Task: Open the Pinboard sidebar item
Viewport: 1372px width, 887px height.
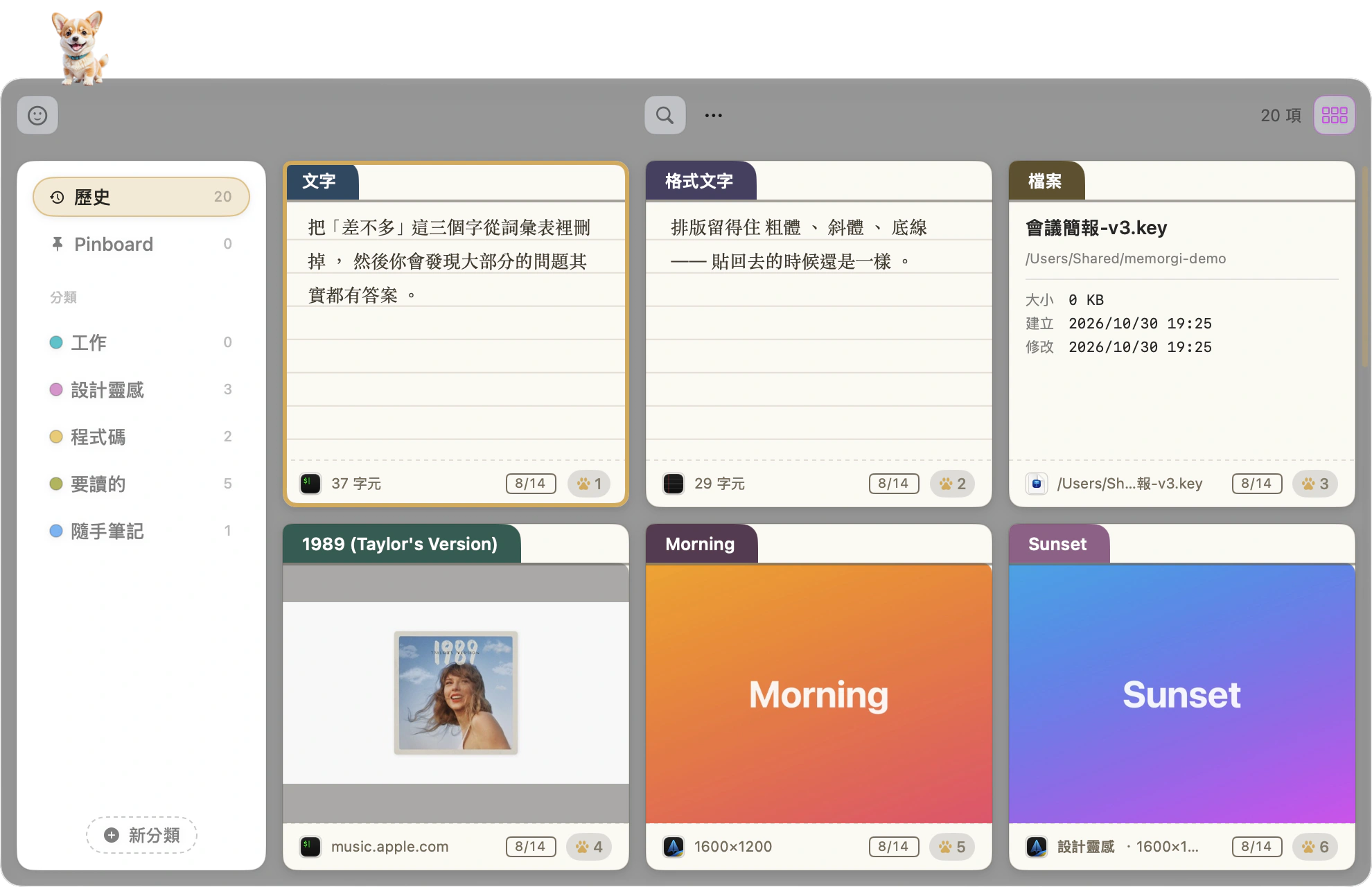Action: click(141, 244)
